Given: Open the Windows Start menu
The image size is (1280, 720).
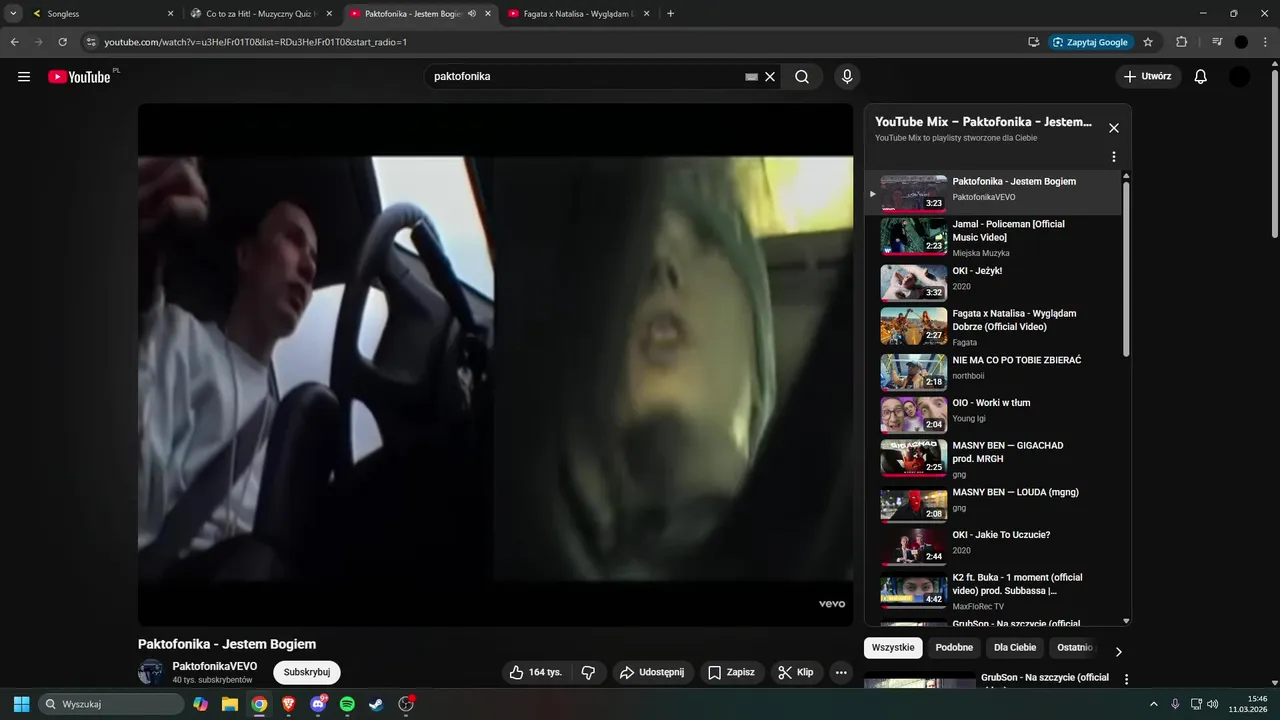Looking at the screenshot, I should pyautogui.click(x=21, y=704).
